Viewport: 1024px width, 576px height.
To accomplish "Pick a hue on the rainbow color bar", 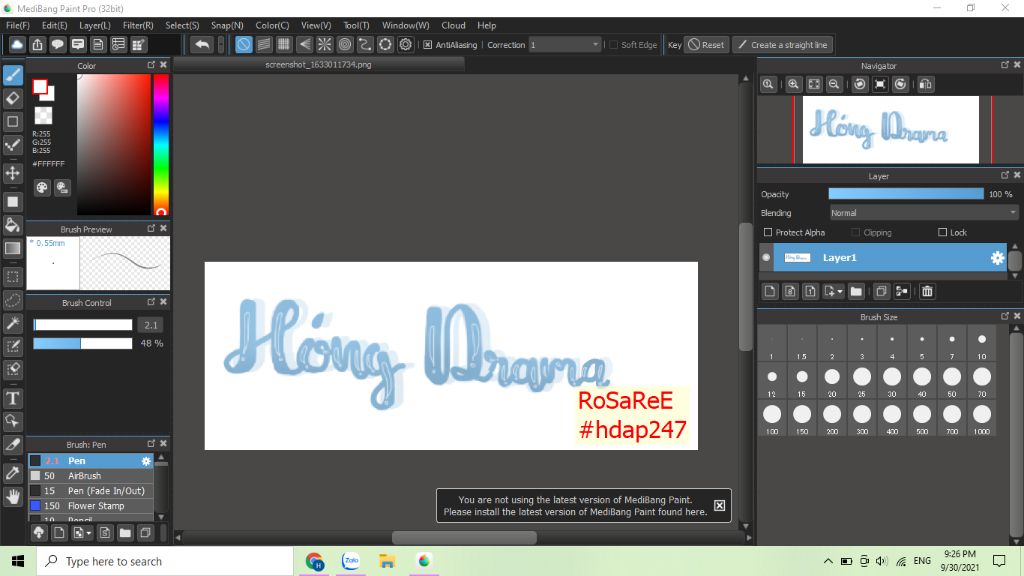I will [161, 144].
